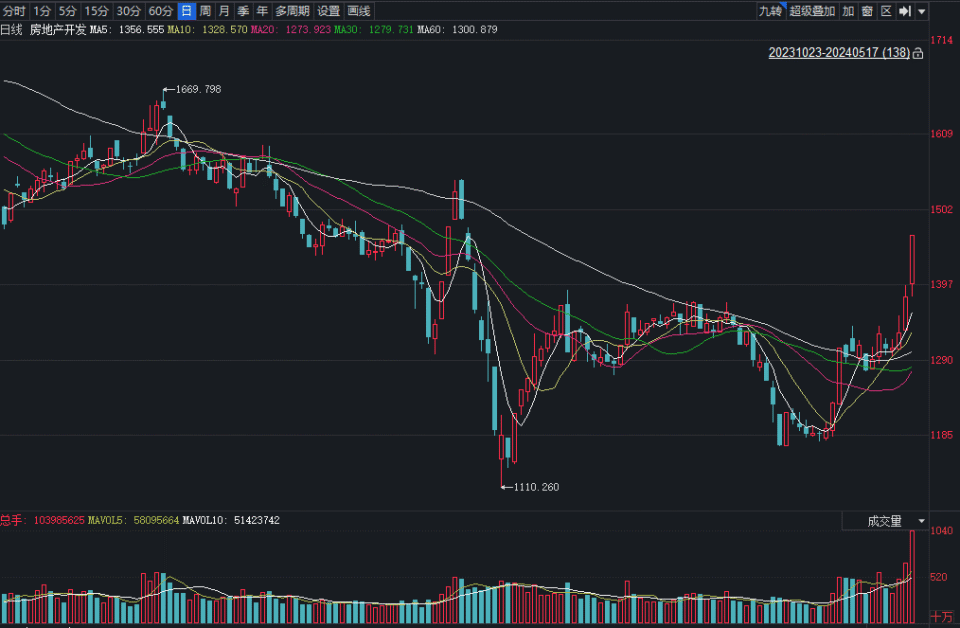Open the 九转 indicator button
Viewport: 960px width, 628px height.
[x=771, y=11]
